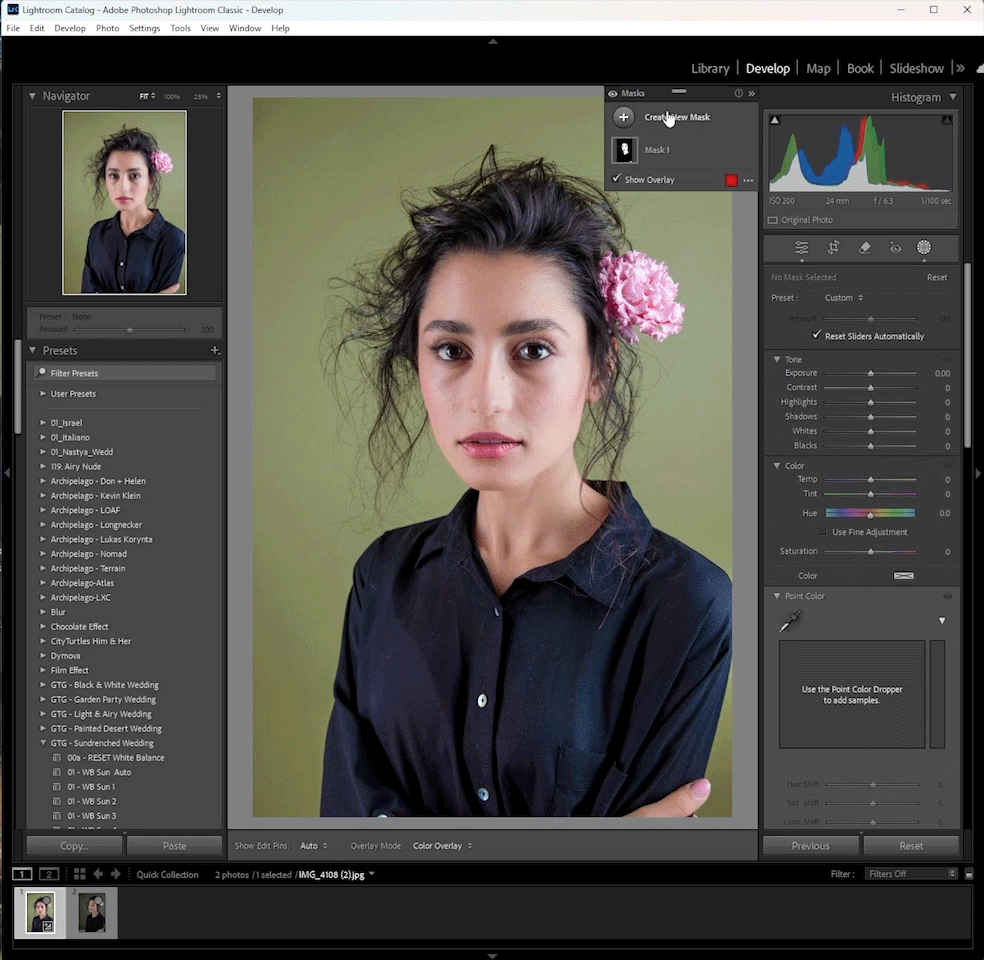Switch to Grid view icon in filmstrip bar

pos(80,874)
